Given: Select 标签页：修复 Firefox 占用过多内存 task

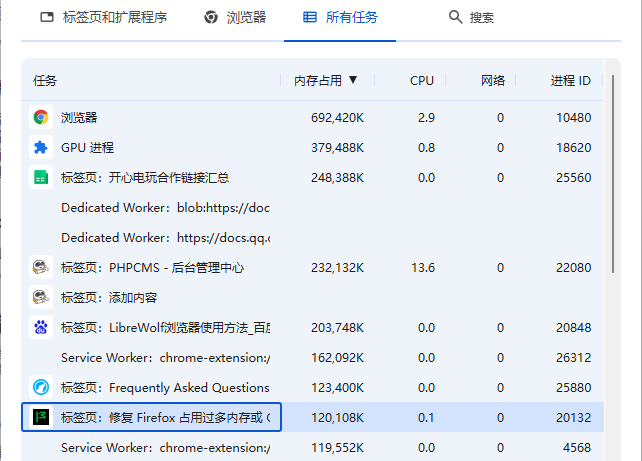Looking at the screenshot, I should [x=312, y=418].
